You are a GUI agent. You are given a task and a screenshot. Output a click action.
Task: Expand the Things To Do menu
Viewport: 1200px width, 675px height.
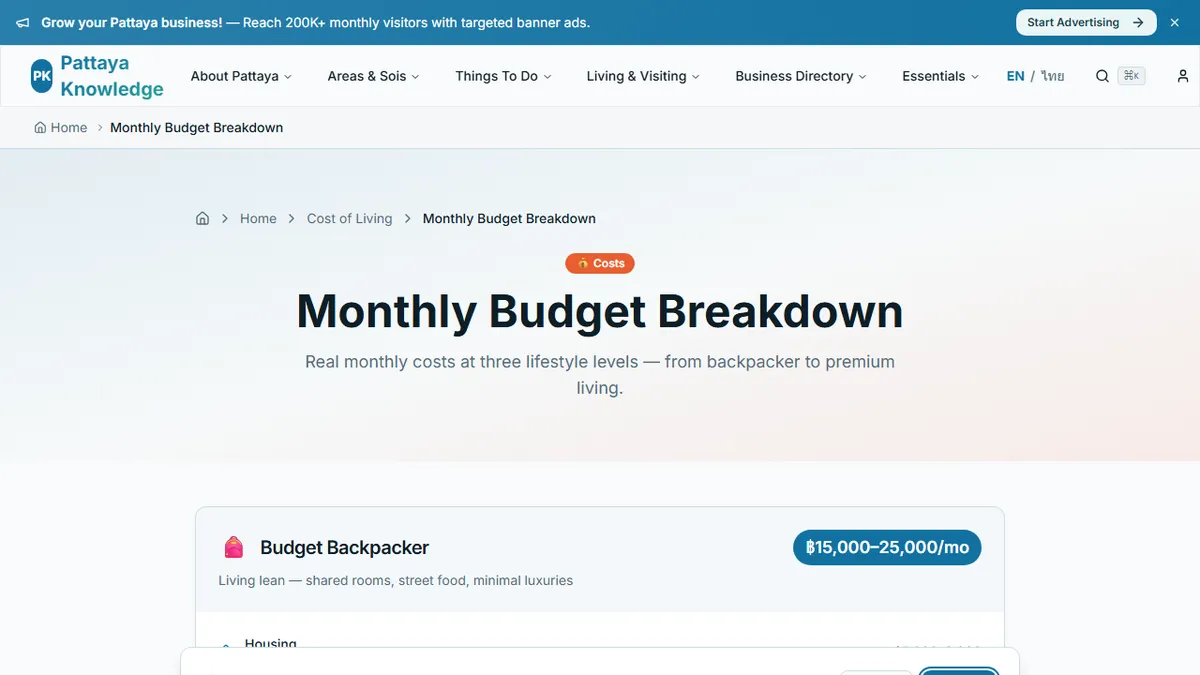[503, 76]
